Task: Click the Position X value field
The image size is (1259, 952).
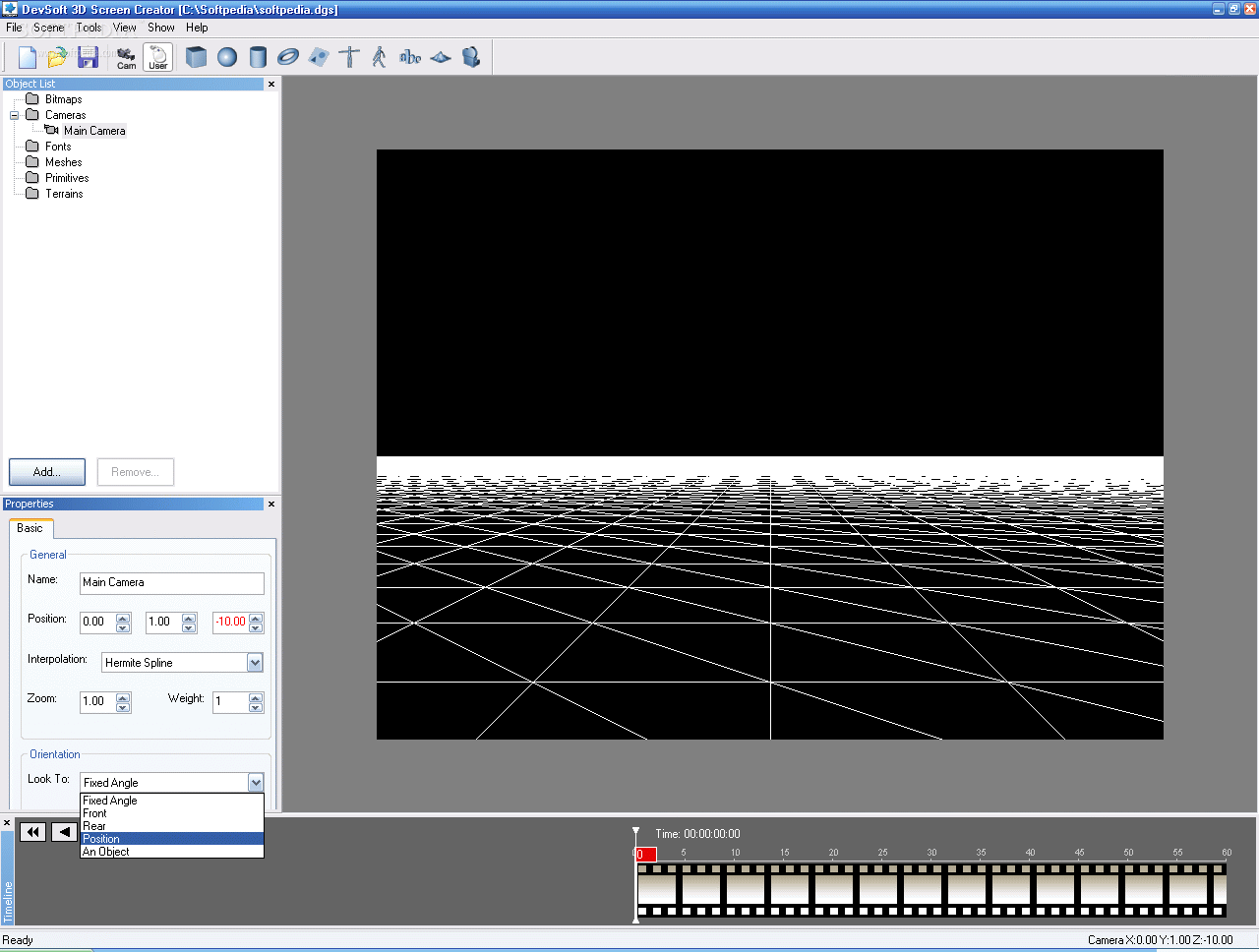Action: 98,623
